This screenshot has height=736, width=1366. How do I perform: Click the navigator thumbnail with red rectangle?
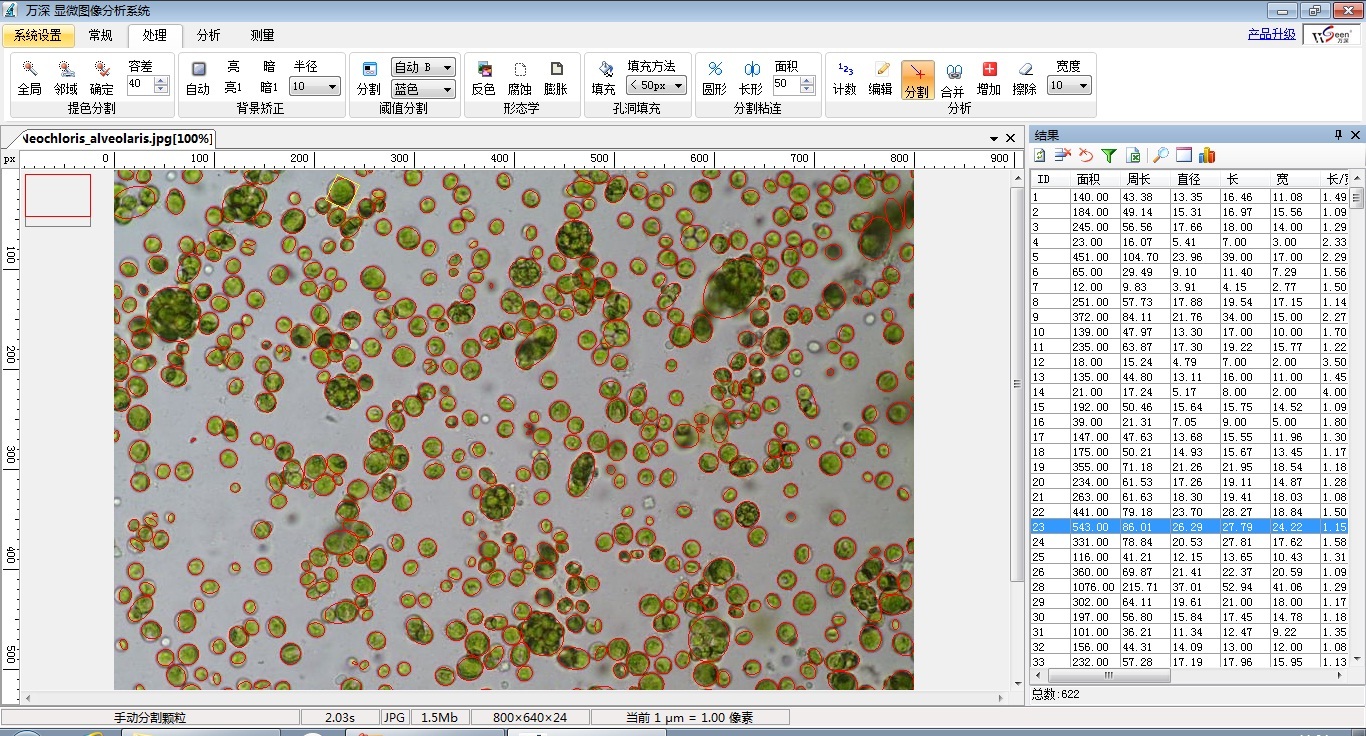(58, 200)
